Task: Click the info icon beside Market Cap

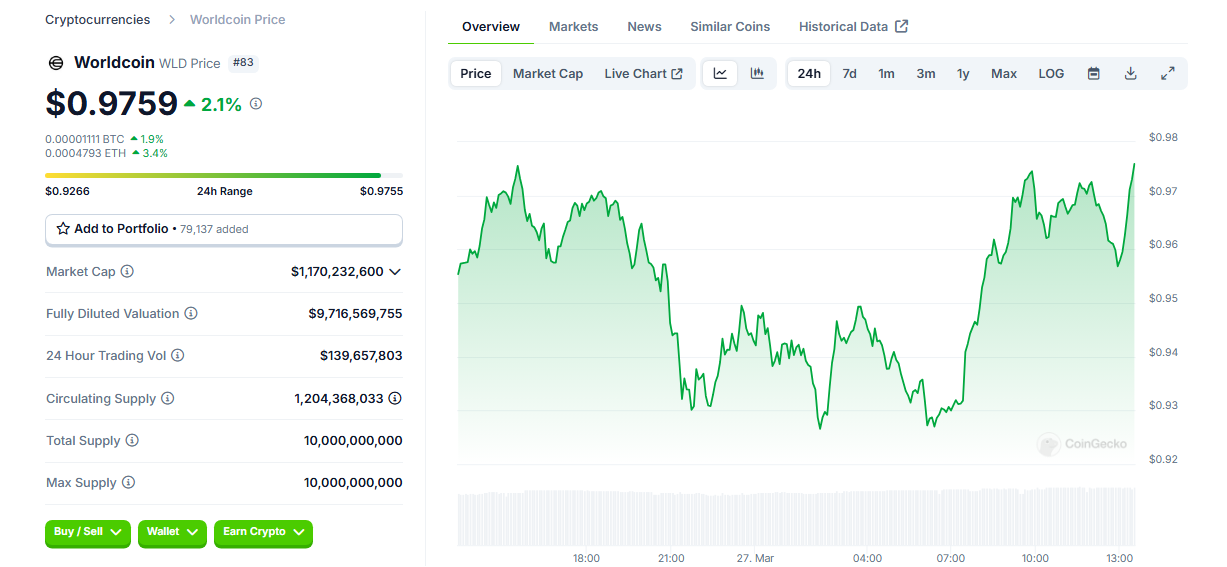Action: click(127, 271)
